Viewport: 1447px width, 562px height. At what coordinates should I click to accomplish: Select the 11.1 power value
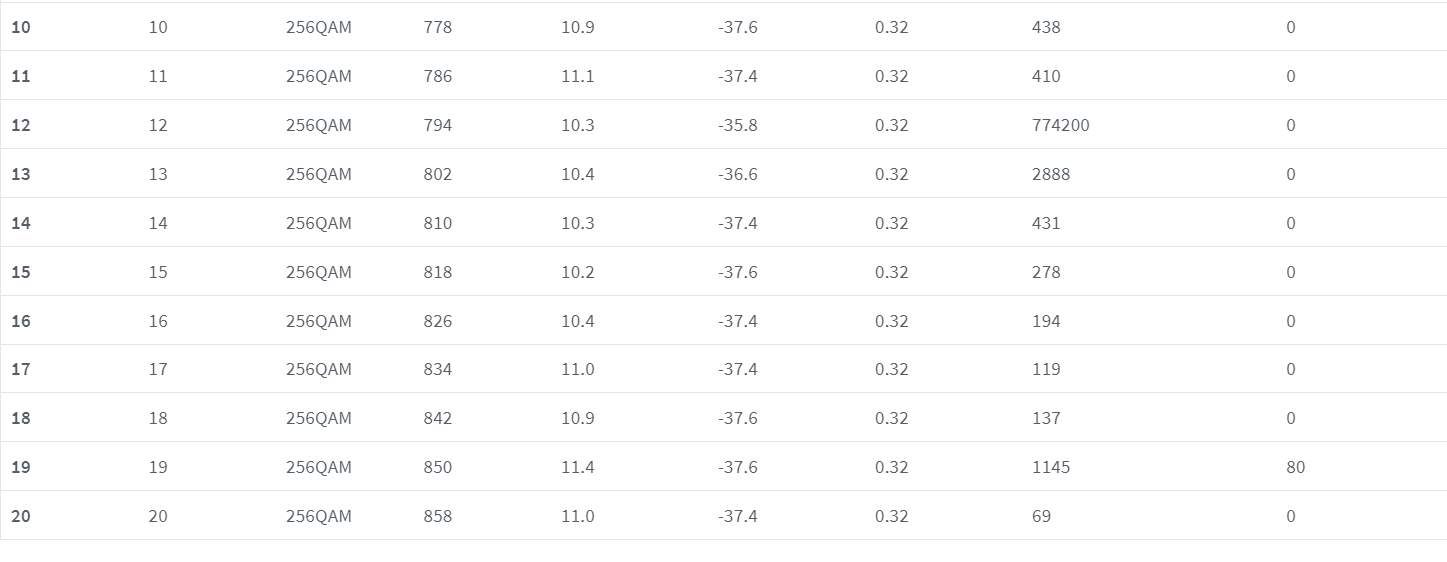click(577, 76)
